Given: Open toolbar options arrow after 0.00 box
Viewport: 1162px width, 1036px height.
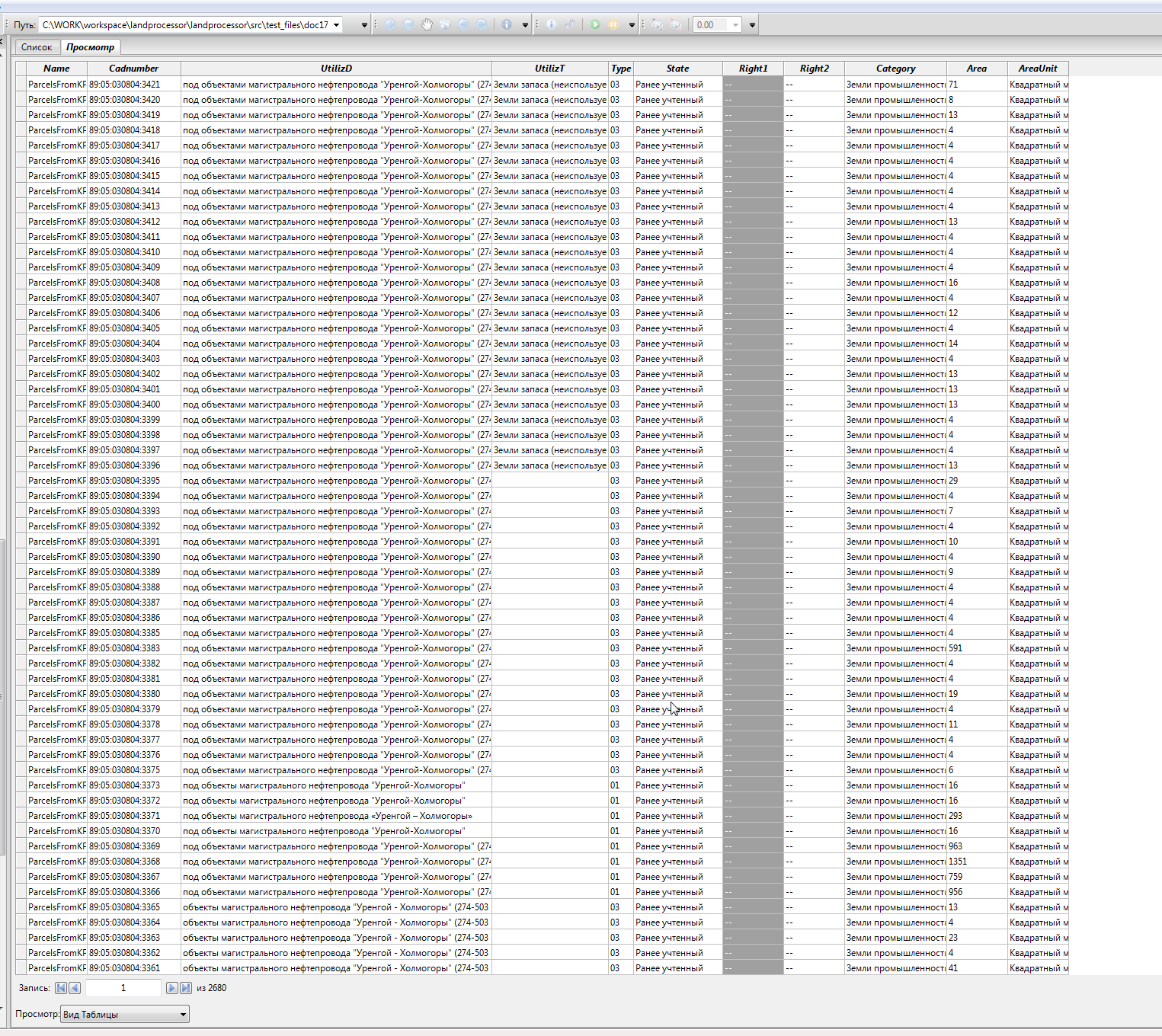Looking at the screenshot, I should pos(752,25).
